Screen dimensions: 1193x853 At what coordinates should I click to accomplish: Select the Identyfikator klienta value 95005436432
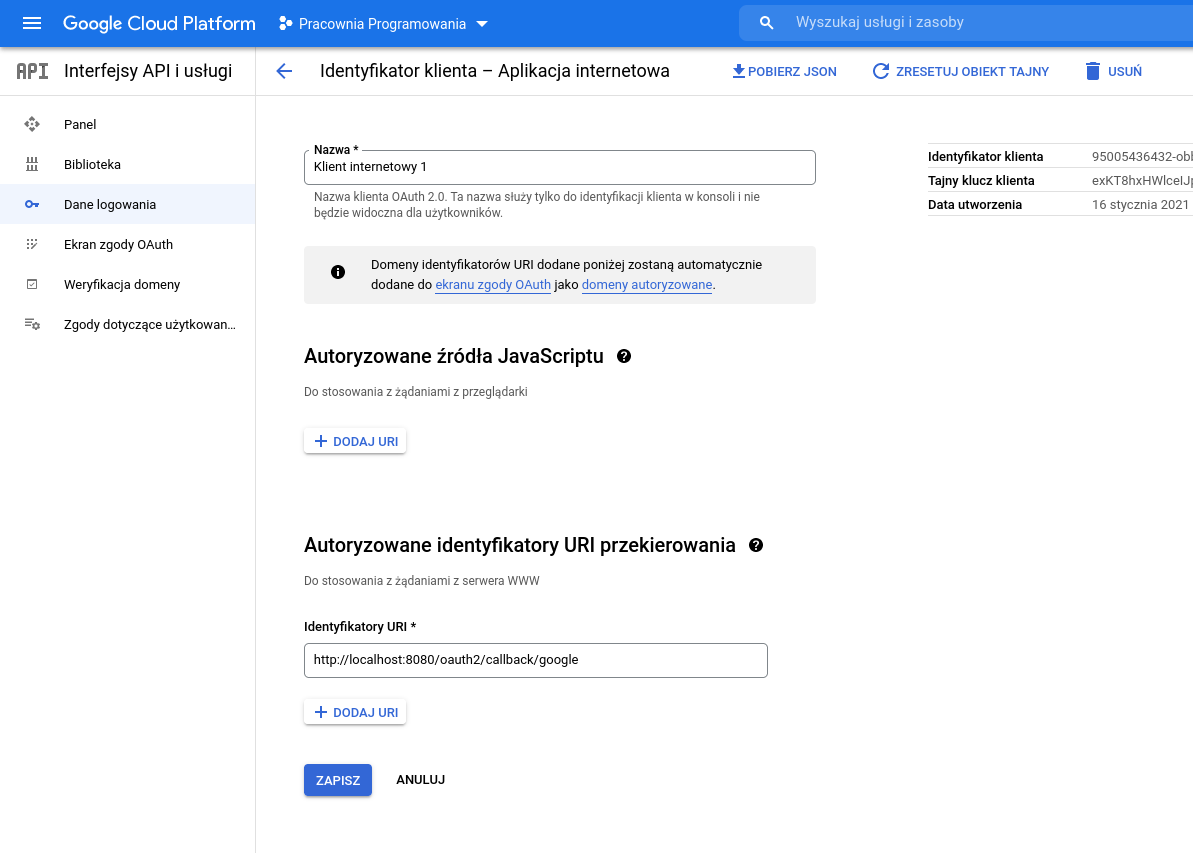[x=1142, y=157]
